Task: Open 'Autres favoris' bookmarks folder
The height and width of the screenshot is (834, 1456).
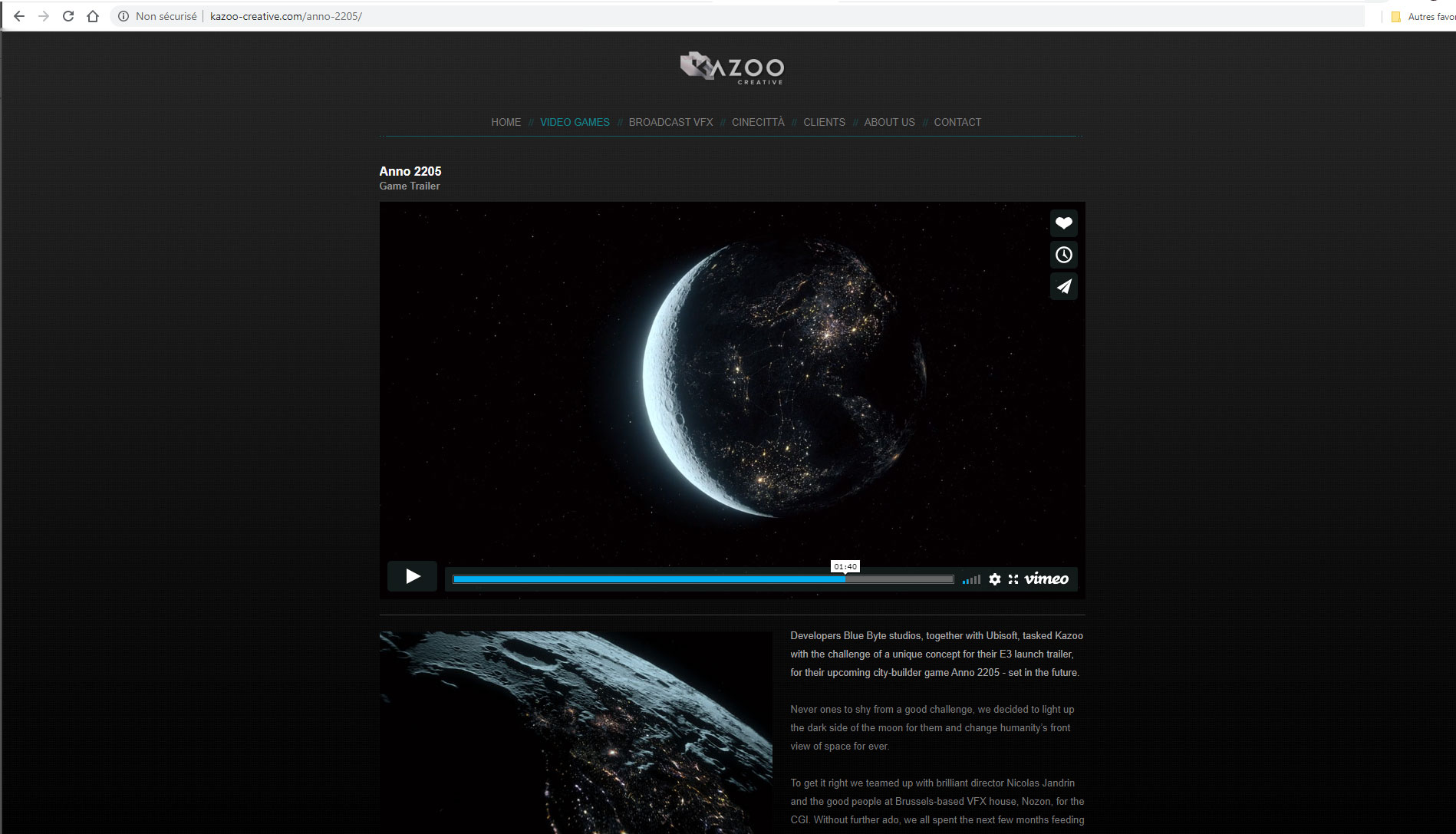Action: point(1424,17)
